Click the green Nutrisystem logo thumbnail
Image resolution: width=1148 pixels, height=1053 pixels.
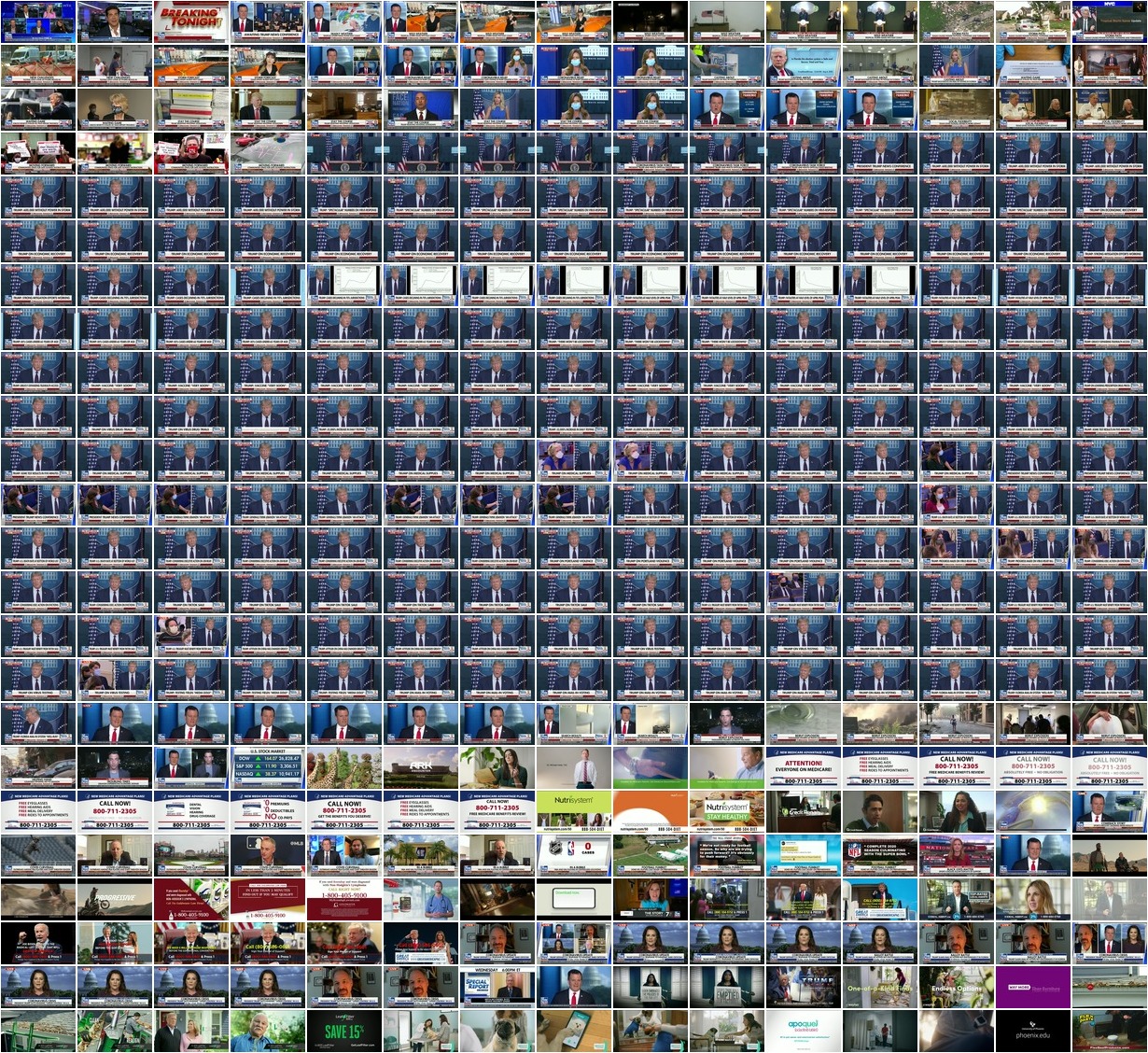point(573,810)
